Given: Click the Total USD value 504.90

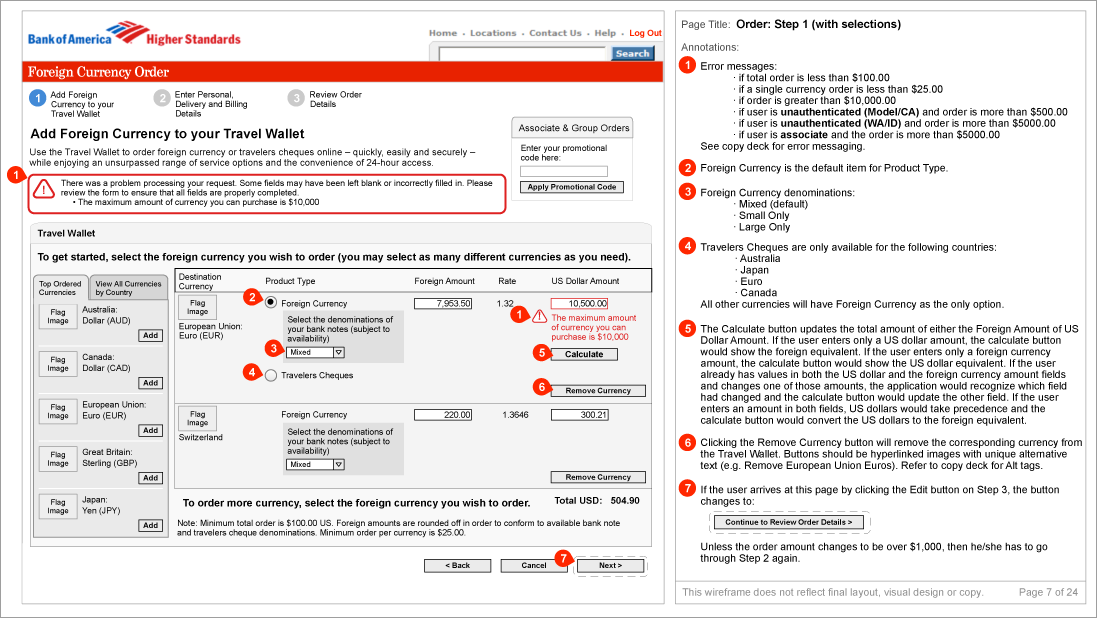Looking at the screenshot, I should click(625, 501).
